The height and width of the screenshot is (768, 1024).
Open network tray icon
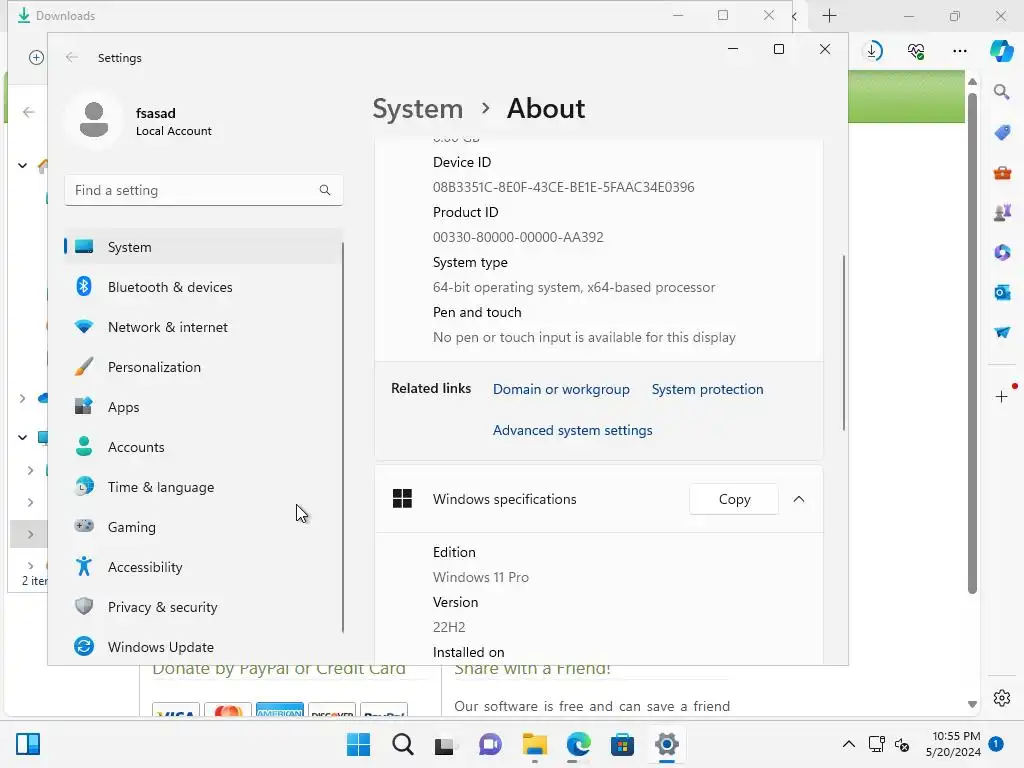[876, 744]
